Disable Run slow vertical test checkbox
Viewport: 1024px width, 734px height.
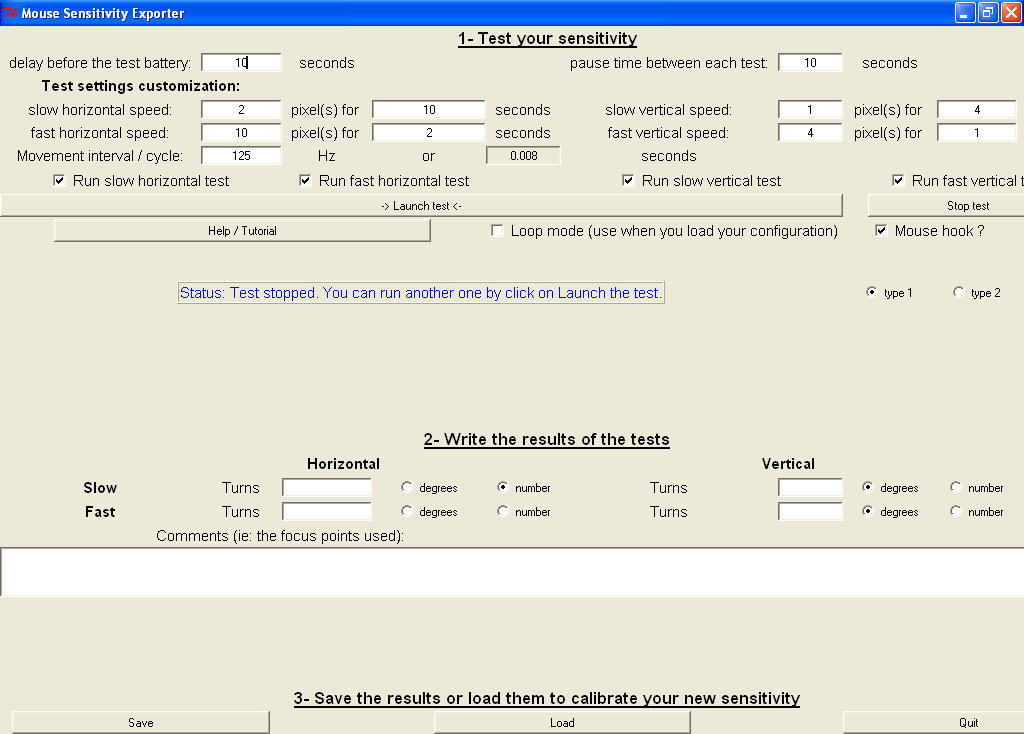pos(629,181)
